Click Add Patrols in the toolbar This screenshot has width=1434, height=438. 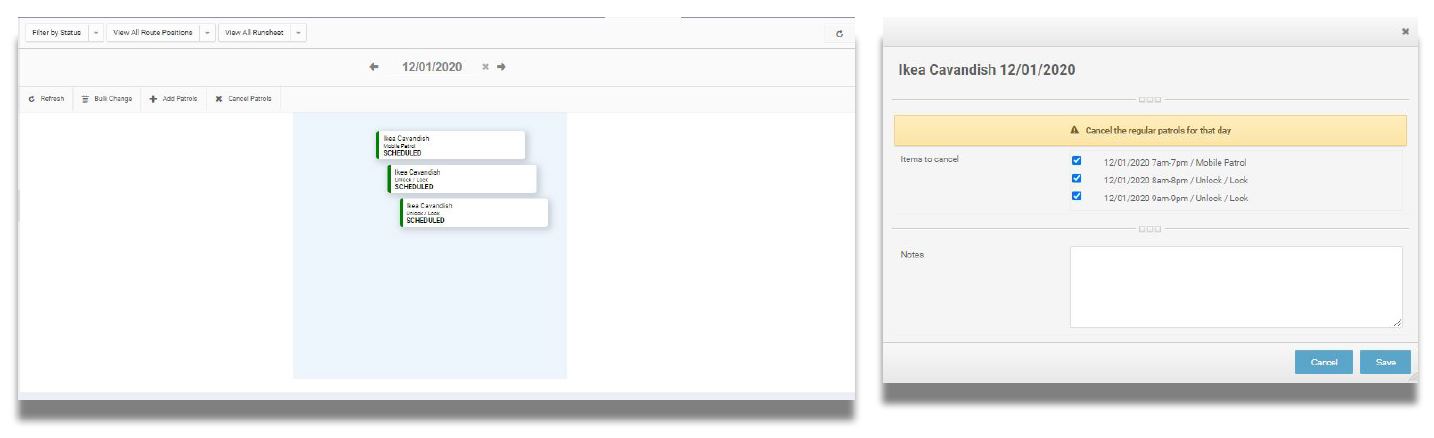pyautogui.click(x=173, y=99)
